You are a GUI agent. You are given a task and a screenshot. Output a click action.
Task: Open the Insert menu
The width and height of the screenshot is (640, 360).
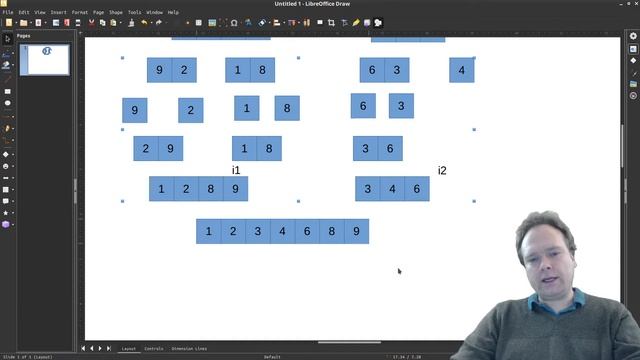pos(58,12)
